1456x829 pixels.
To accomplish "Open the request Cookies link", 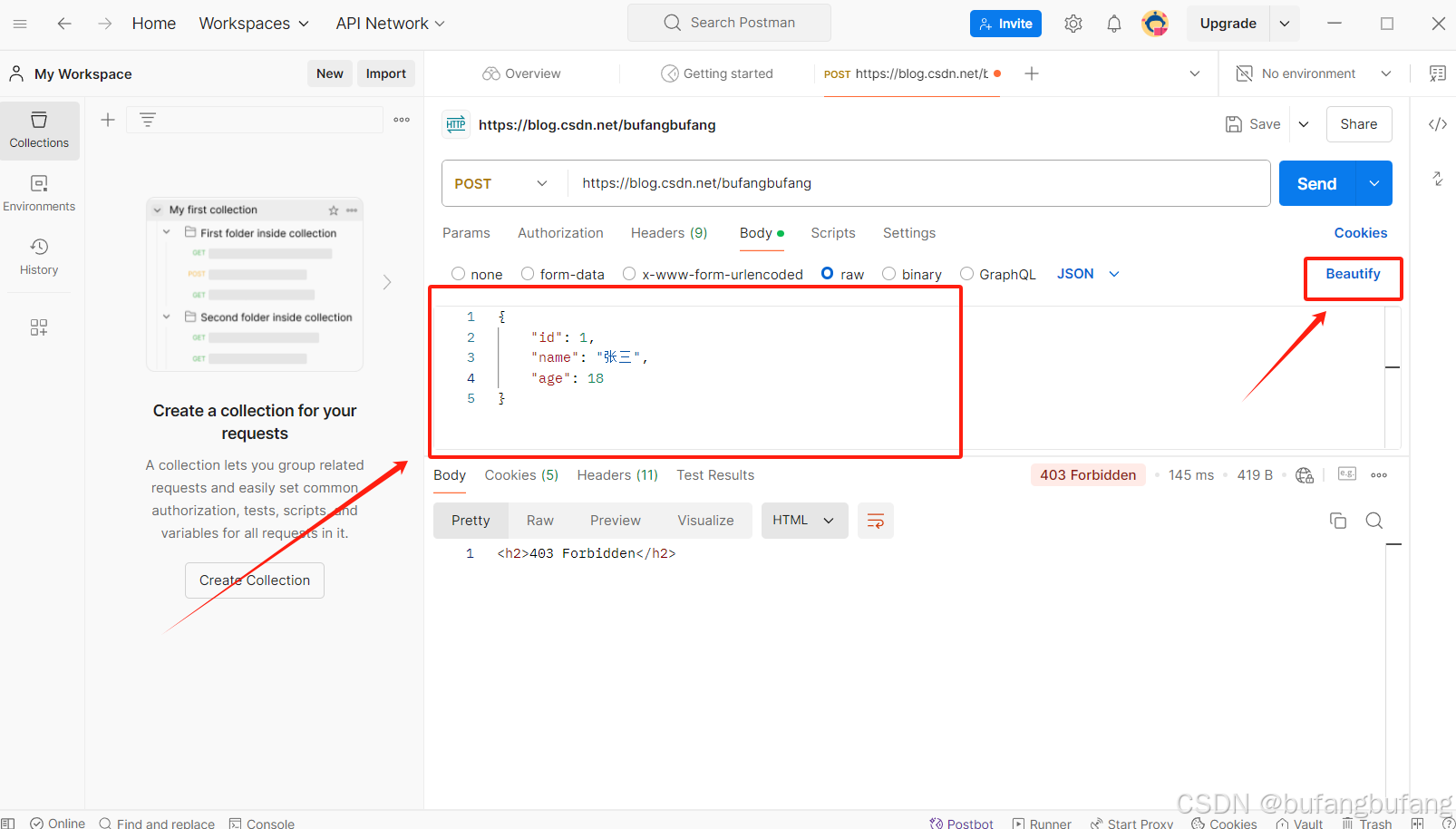I will coord(1361,233).
